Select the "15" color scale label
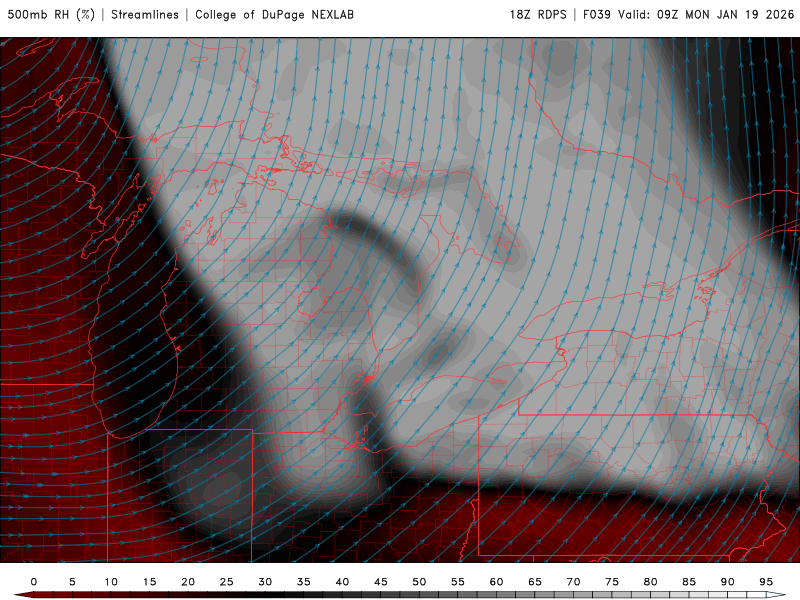This screenshot has height=600, width=800. coord(149,582)
